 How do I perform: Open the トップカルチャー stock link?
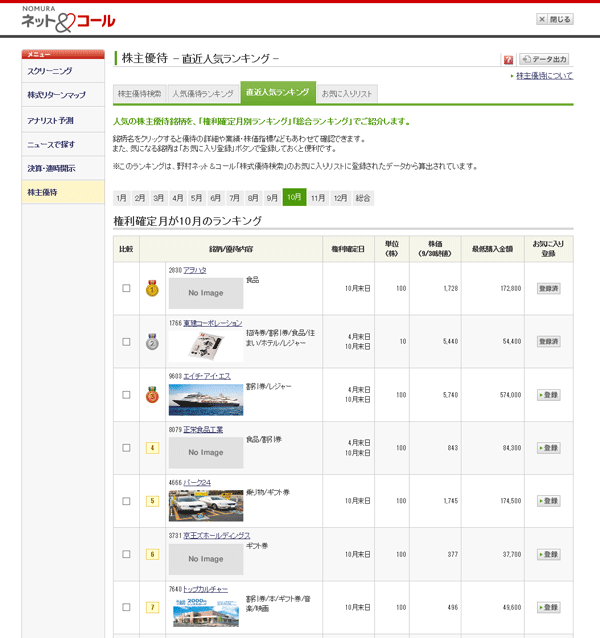pos(205,589)
